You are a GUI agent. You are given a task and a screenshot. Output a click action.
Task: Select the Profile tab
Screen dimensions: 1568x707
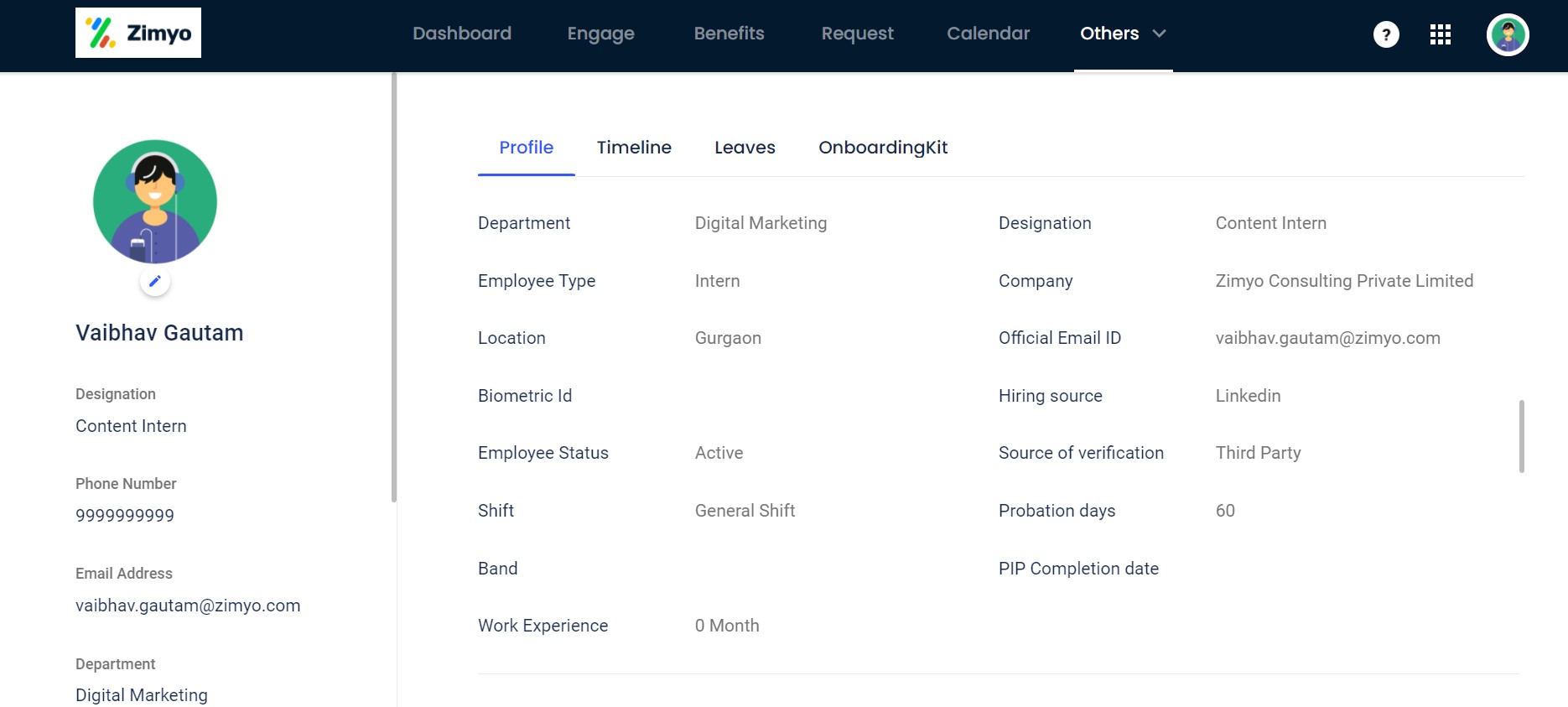click(526, 148)
